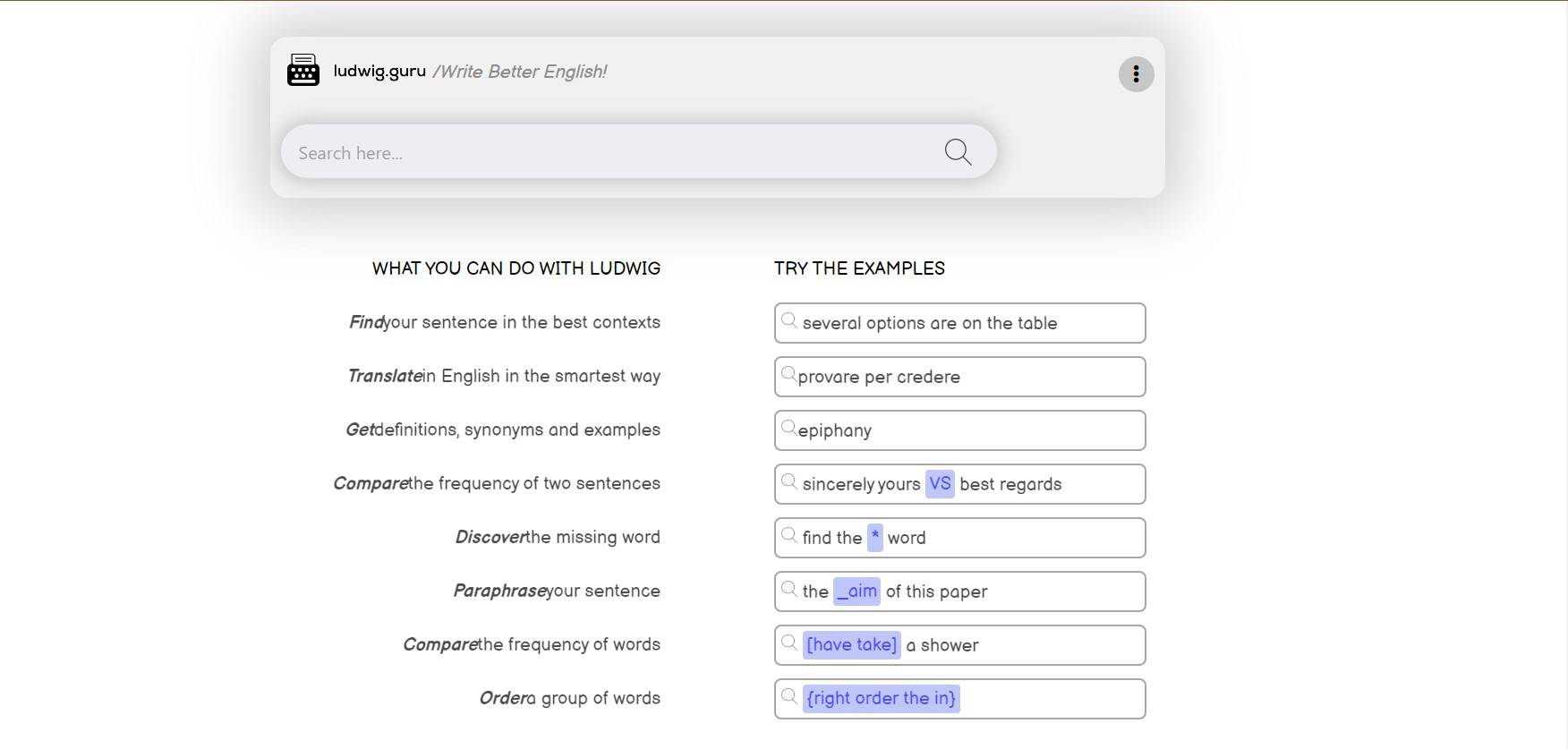Click 'Paraphrase your sentence' text
Image resolution: width=1568 pixels, height=749 pixels.
point(557,591)
